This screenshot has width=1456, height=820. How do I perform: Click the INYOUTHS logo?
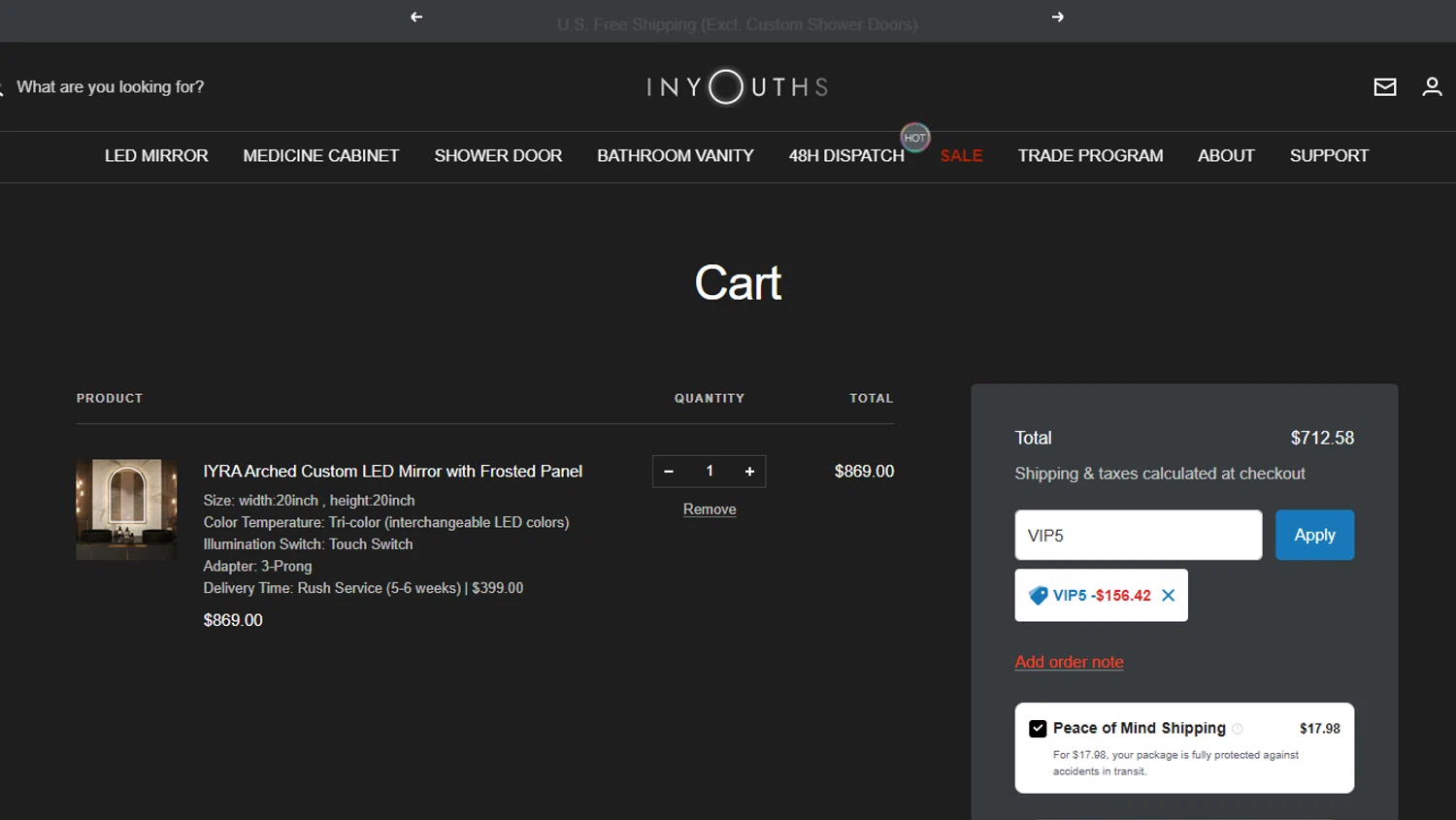tap(738, 87)
